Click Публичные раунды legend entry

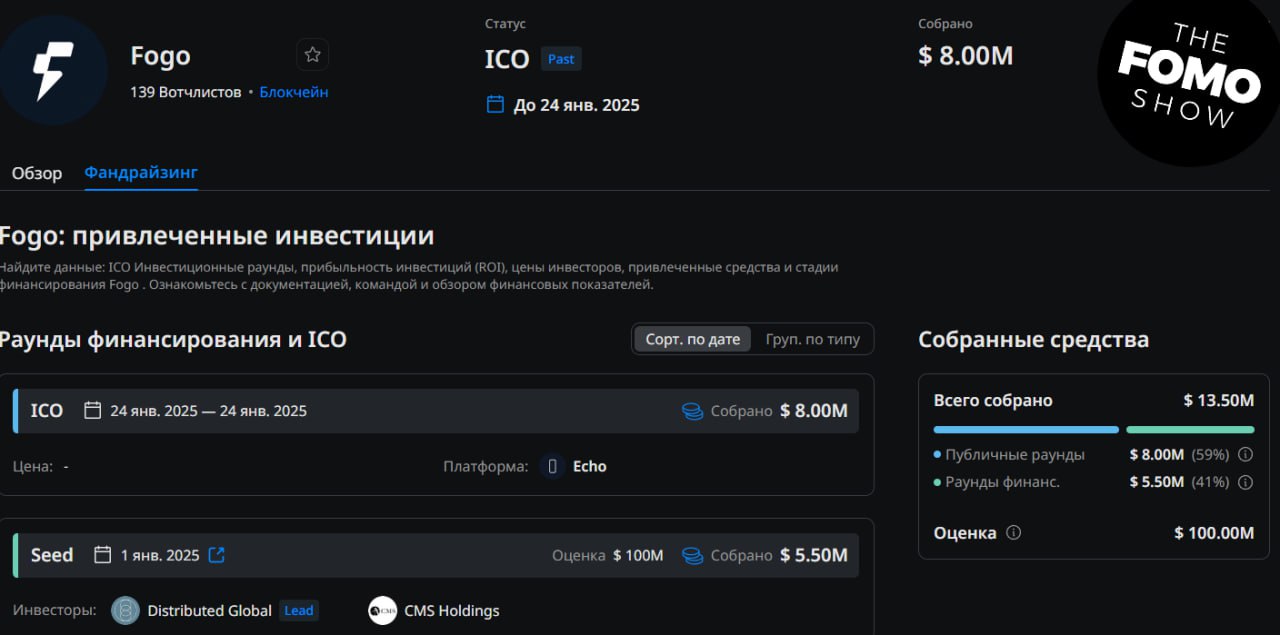(x=1009, y=454)
